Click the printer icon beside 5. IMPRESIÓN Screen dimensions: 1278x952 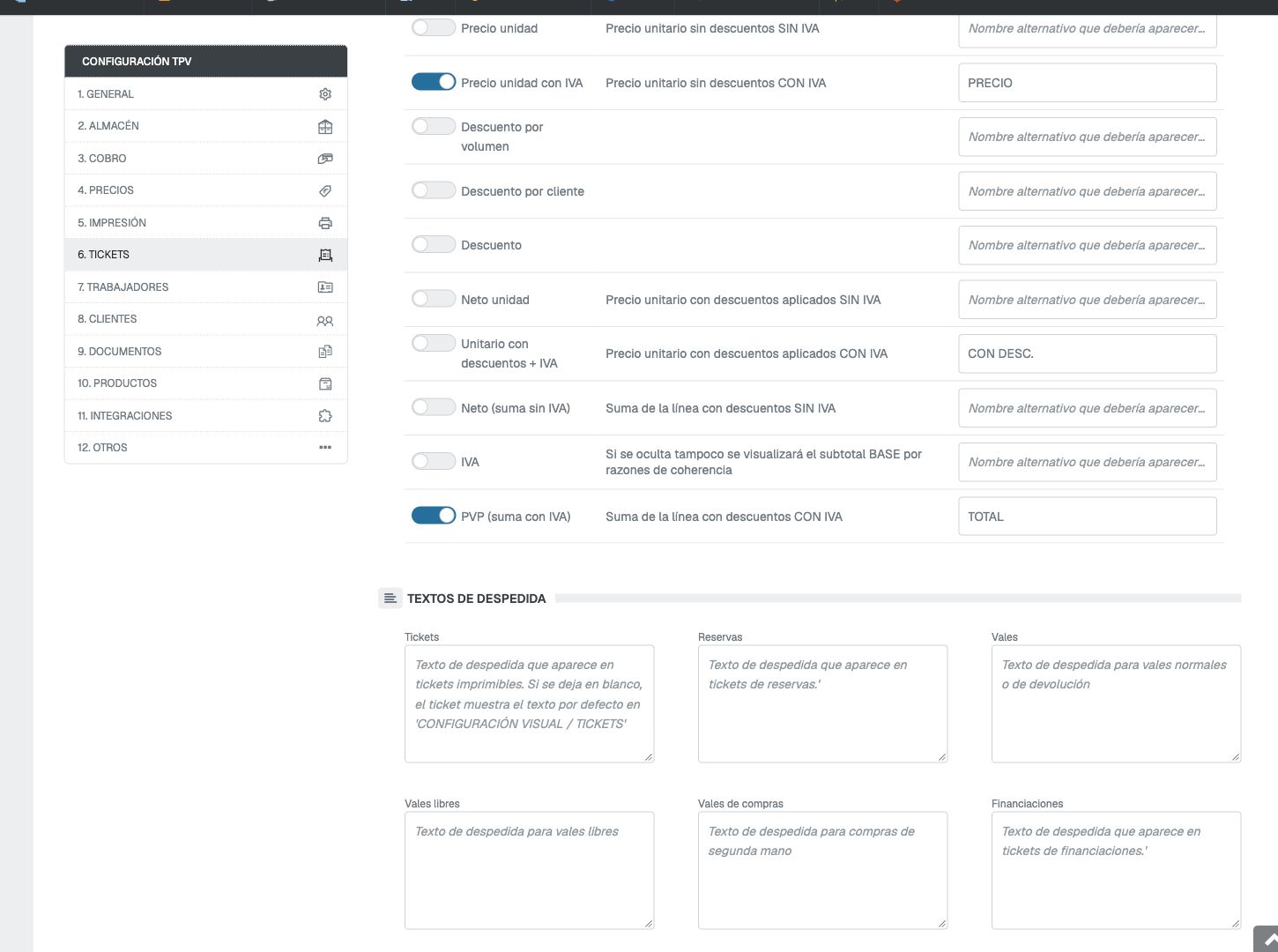coord(325,223)
